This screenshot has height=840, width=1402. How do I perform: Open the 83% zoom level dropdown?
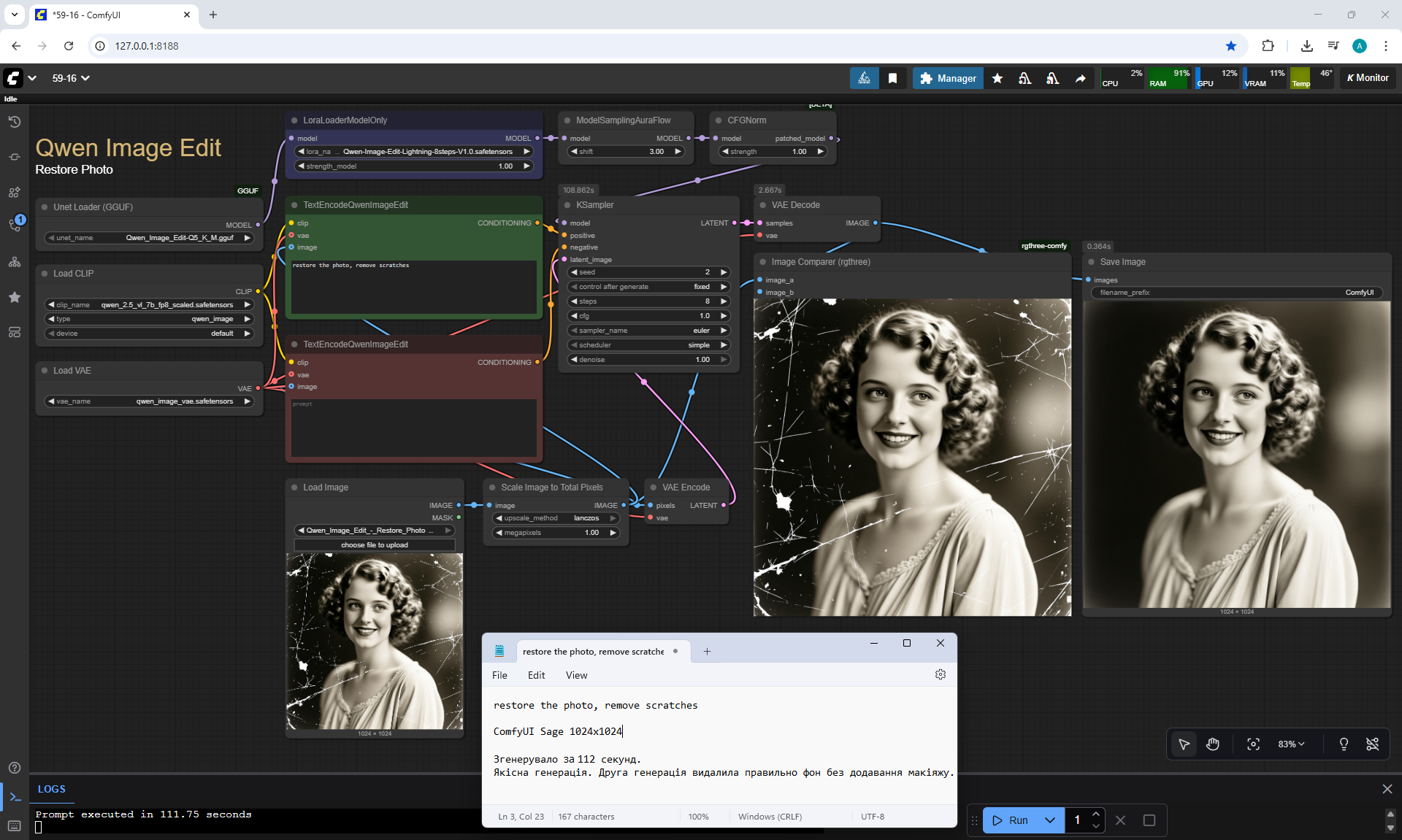[x=1291, y=744]
